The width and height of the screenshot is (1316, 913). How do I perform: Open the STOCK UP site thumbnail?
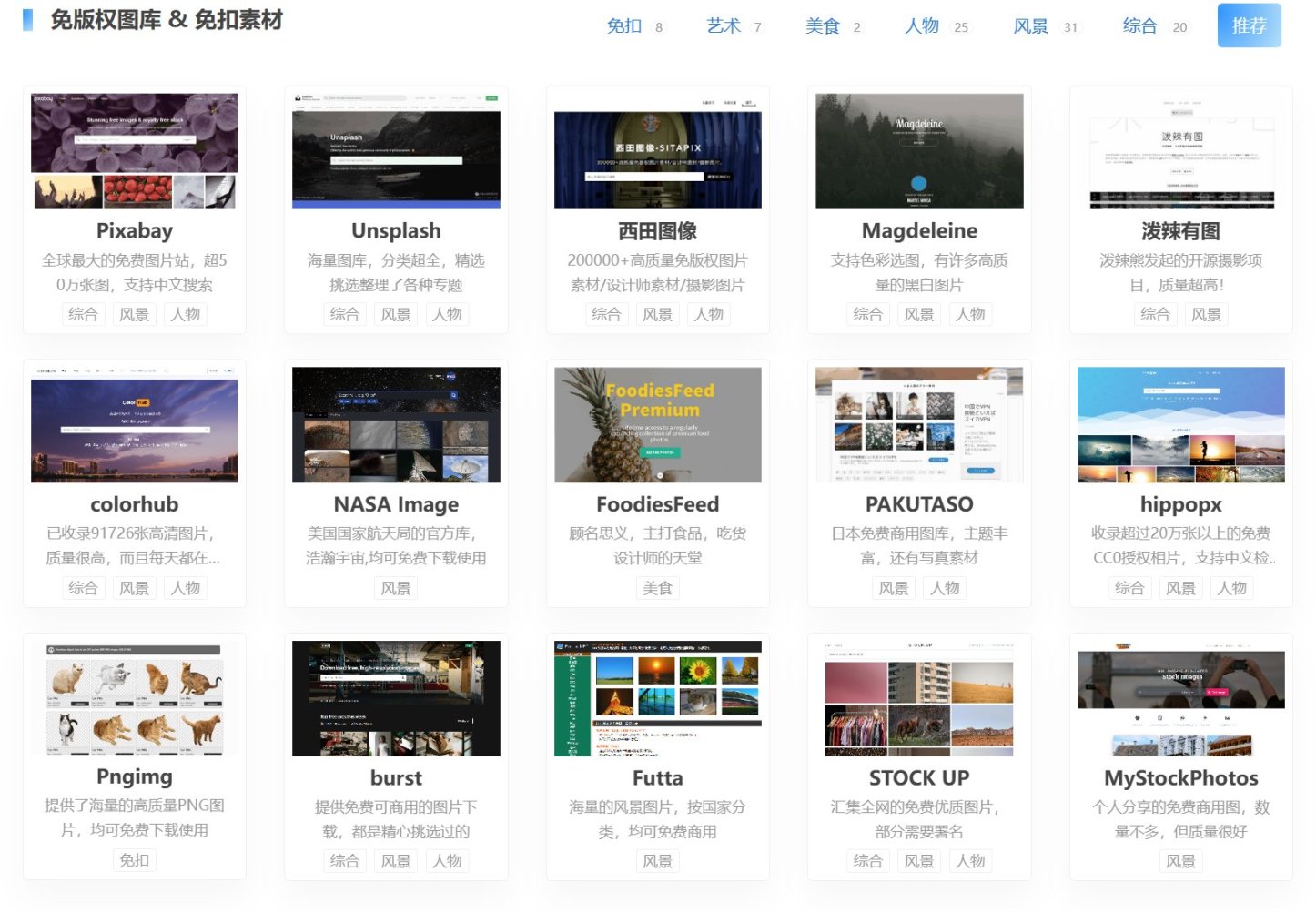click(x=919, y=698)
